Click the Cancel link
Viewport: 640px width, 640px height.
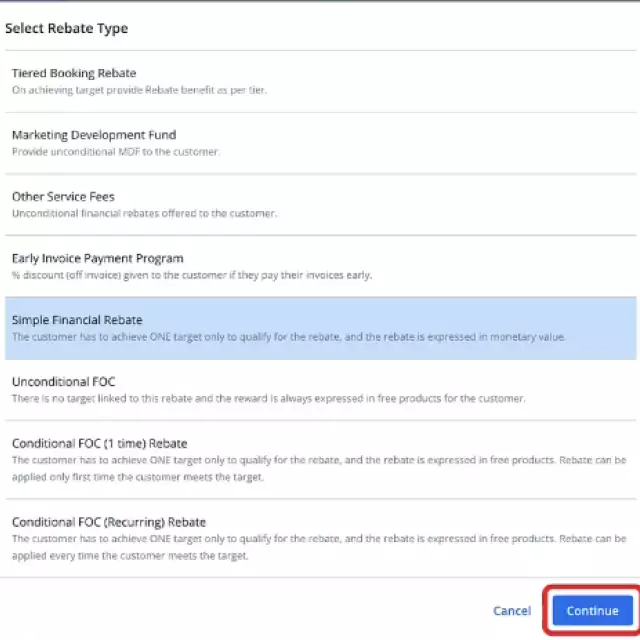click(x=512, y=611)
